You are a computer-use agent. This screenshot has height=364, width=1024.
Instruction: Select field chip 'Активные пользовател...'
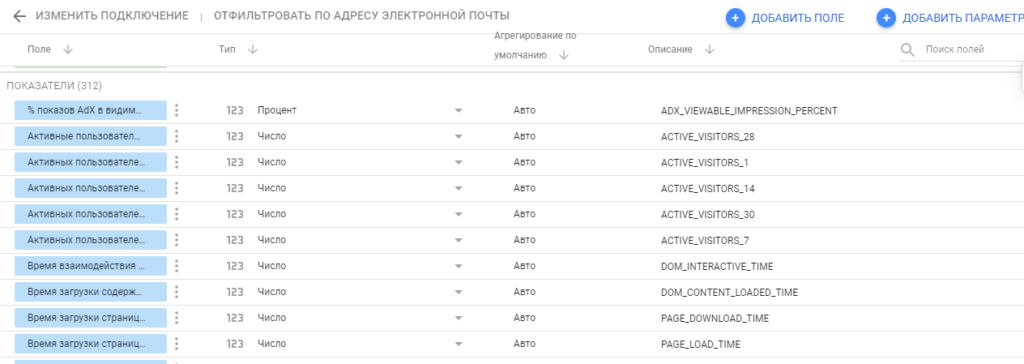(91, 137)
